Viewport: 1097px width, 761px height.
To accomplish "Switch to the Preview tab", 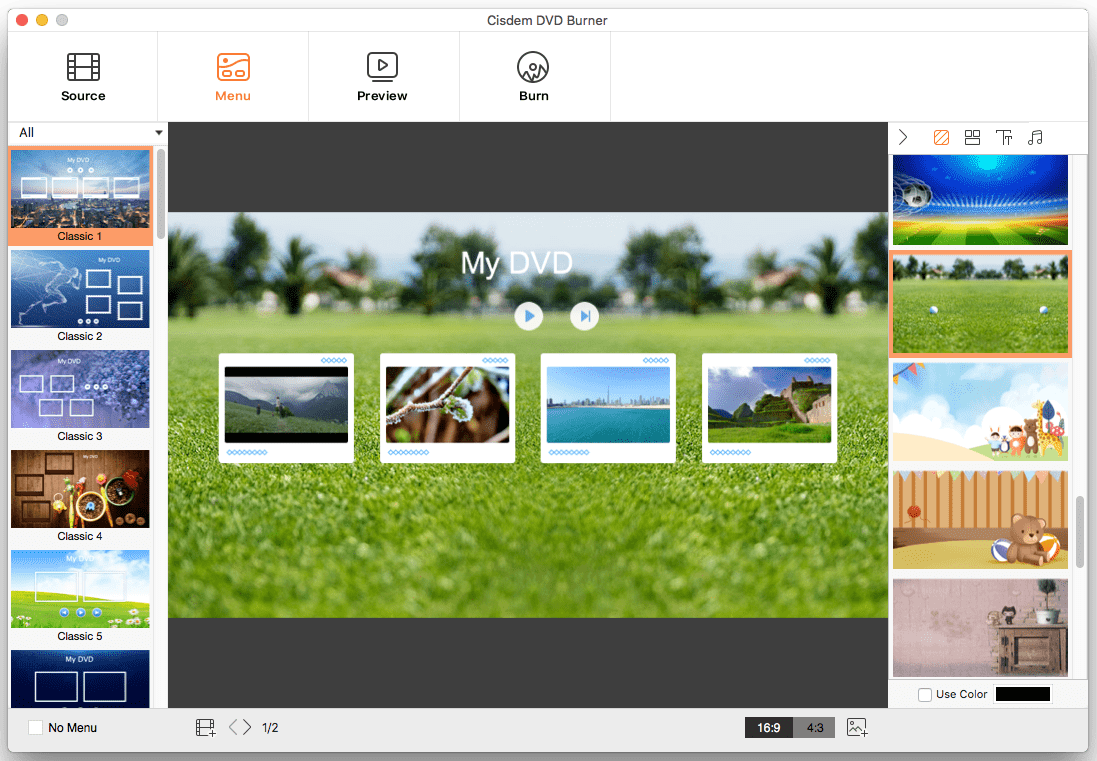I will tap(382, 77).
